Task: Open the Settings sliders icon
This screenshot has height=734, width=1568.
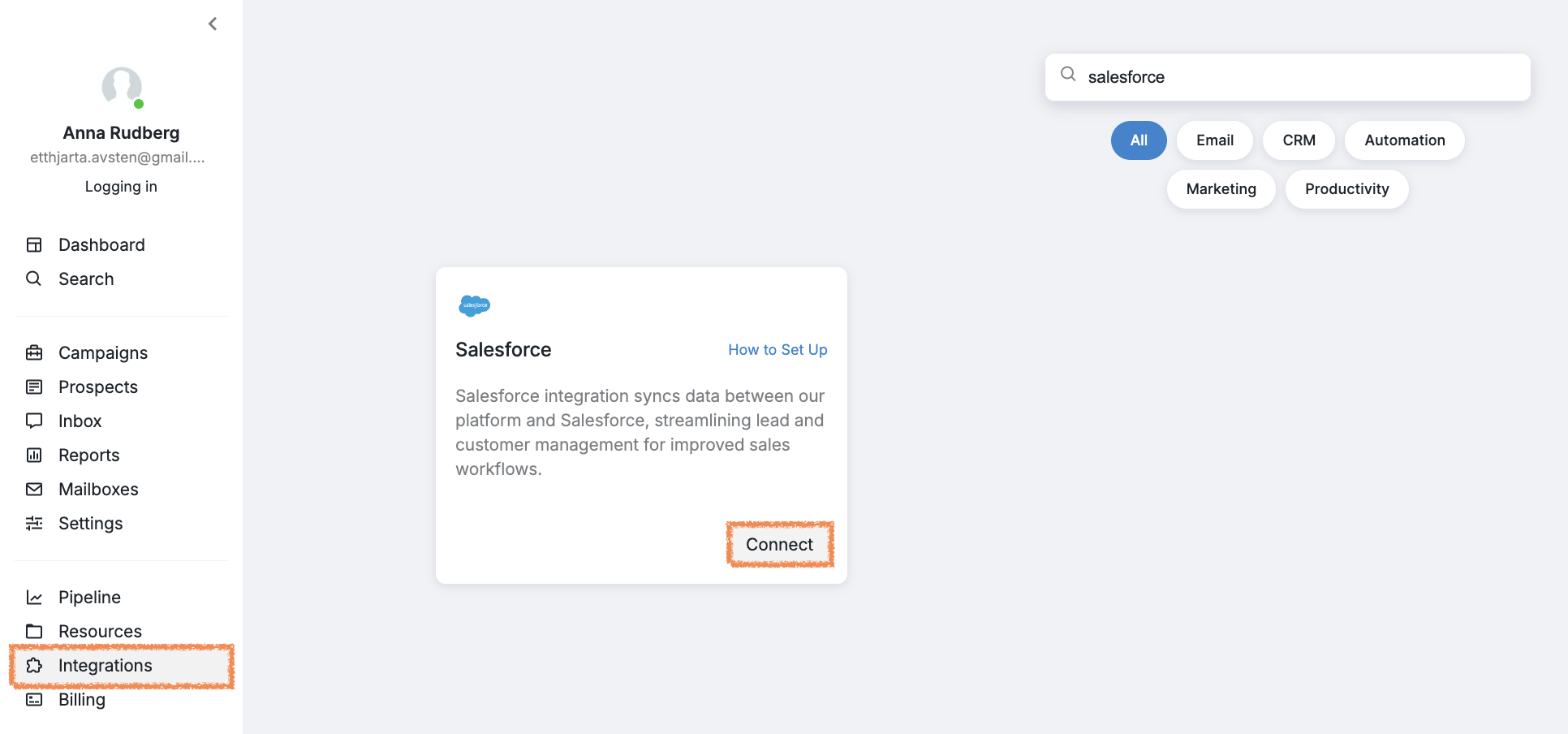Action: click(x=34, y=523)
